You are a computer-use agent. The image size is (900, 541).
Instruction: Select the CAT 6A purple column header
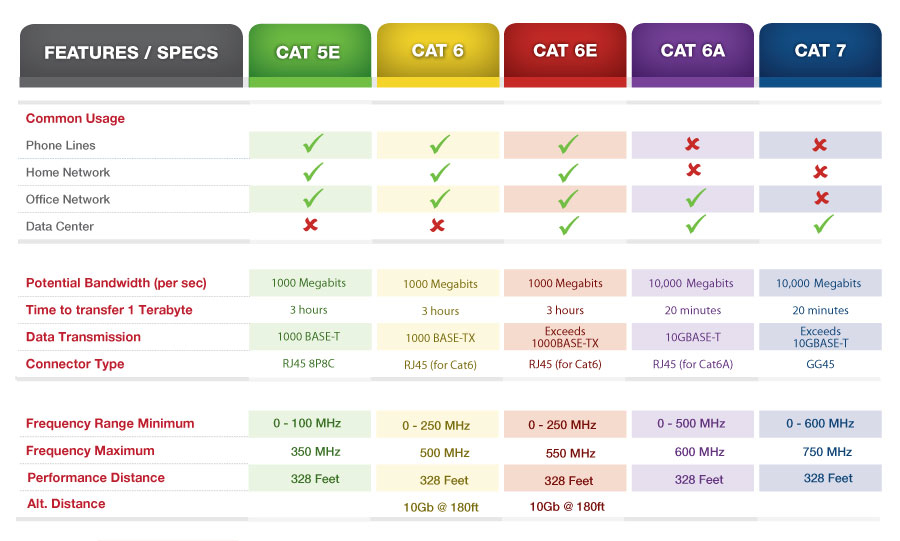(692, 52)
